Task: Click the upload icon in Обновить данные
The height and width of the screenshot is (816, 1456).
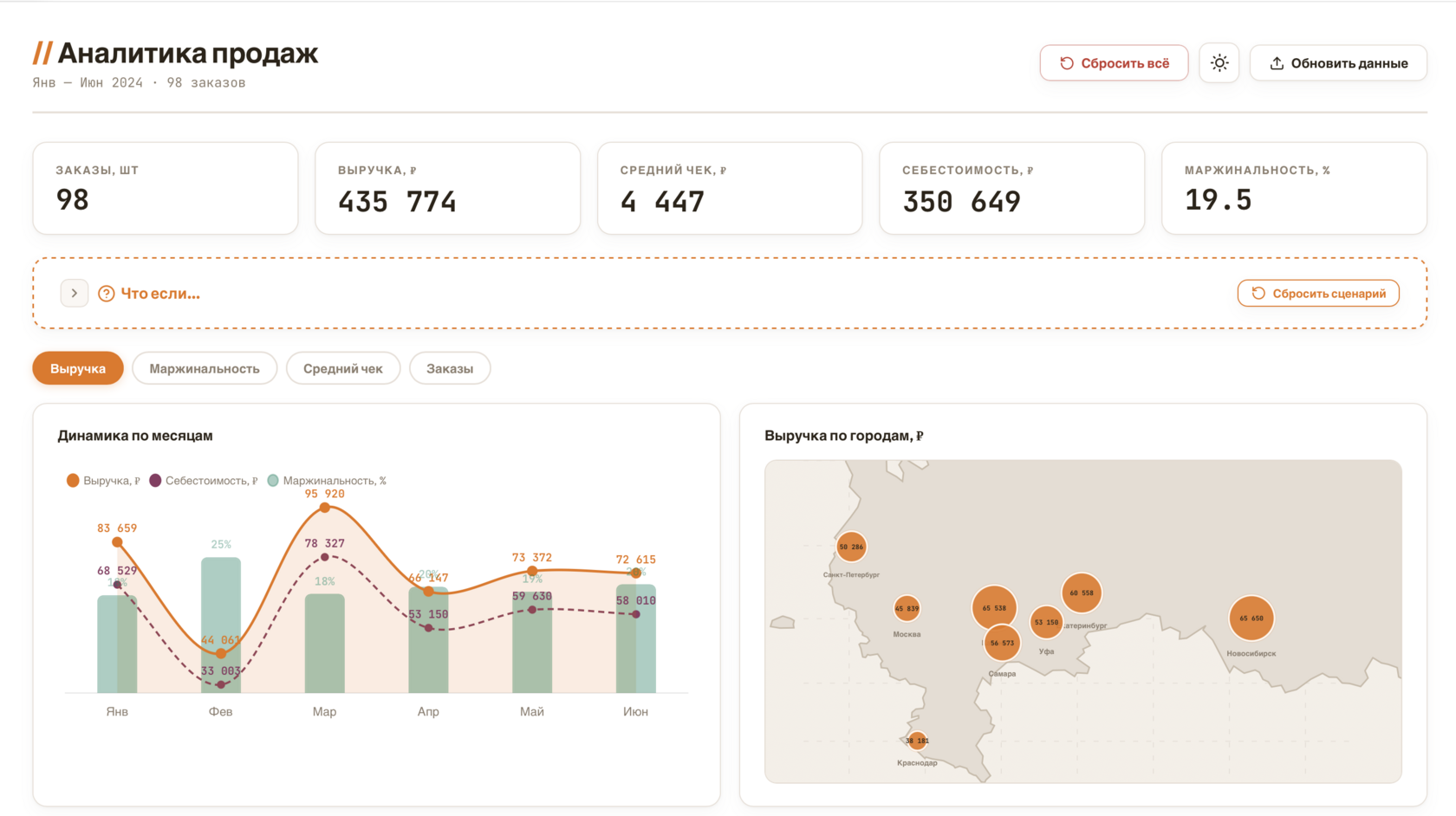Action: tap(1277, 63)
